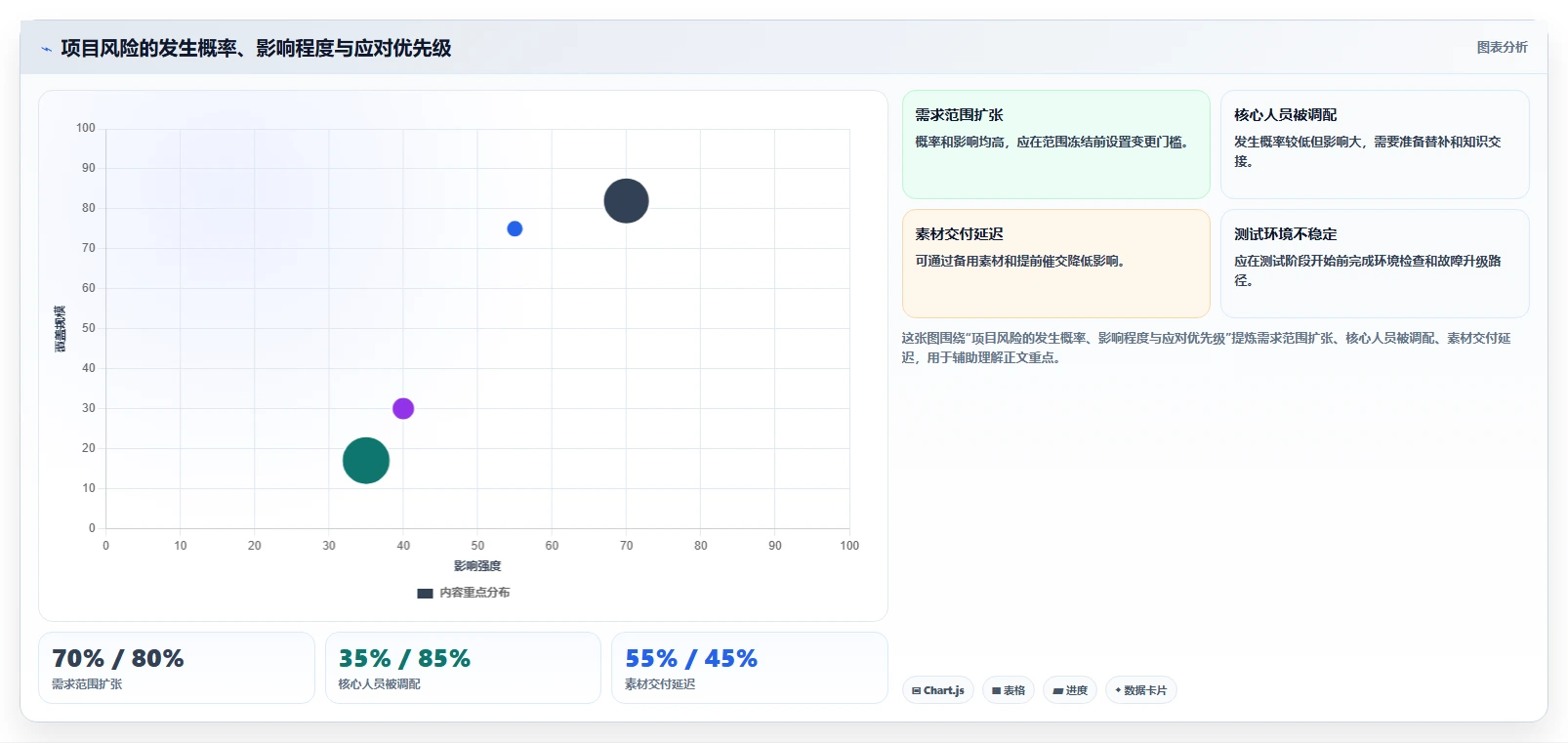Viewport: 1568px width, 743px height.
Task: Click the 数据卡片 tag
Action: point(1141,690)
